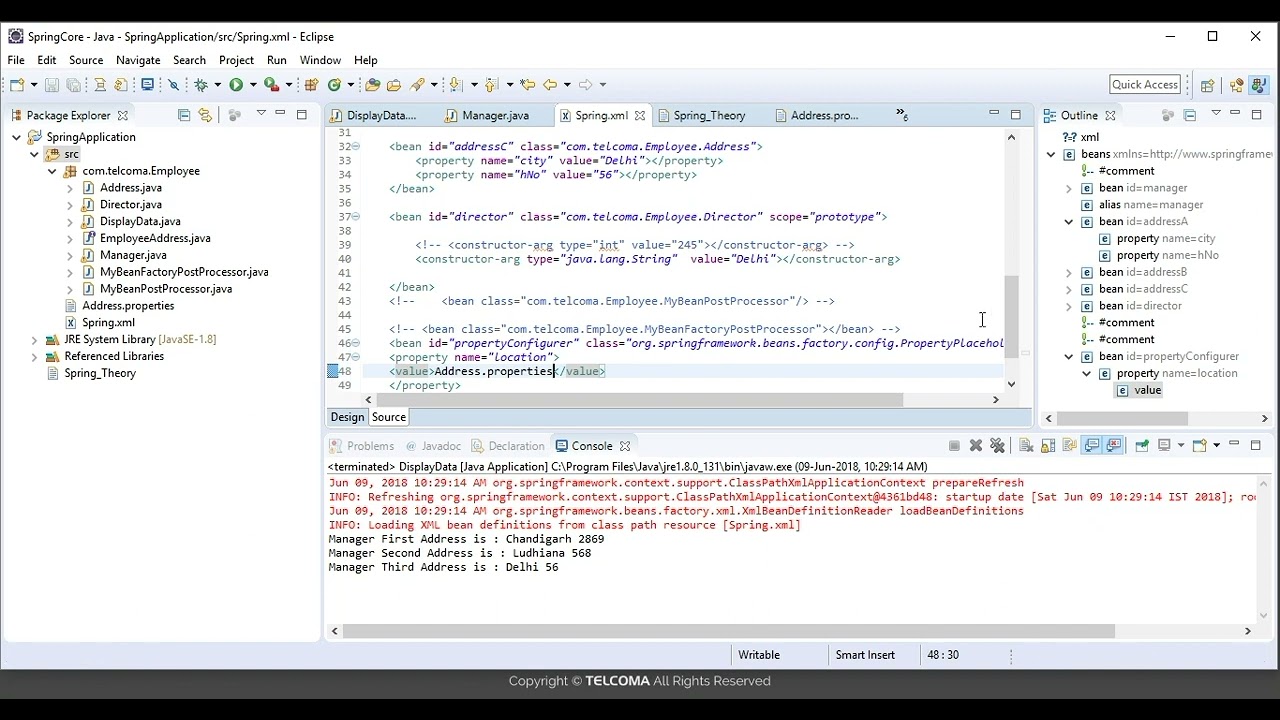
Task: Click the Back navigation arrow
Action: 550,85
